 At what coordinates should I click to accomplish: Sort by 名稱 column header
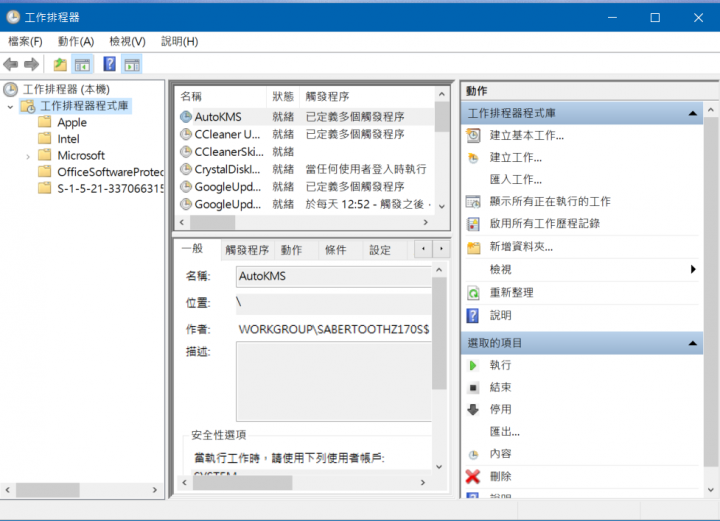221,96
